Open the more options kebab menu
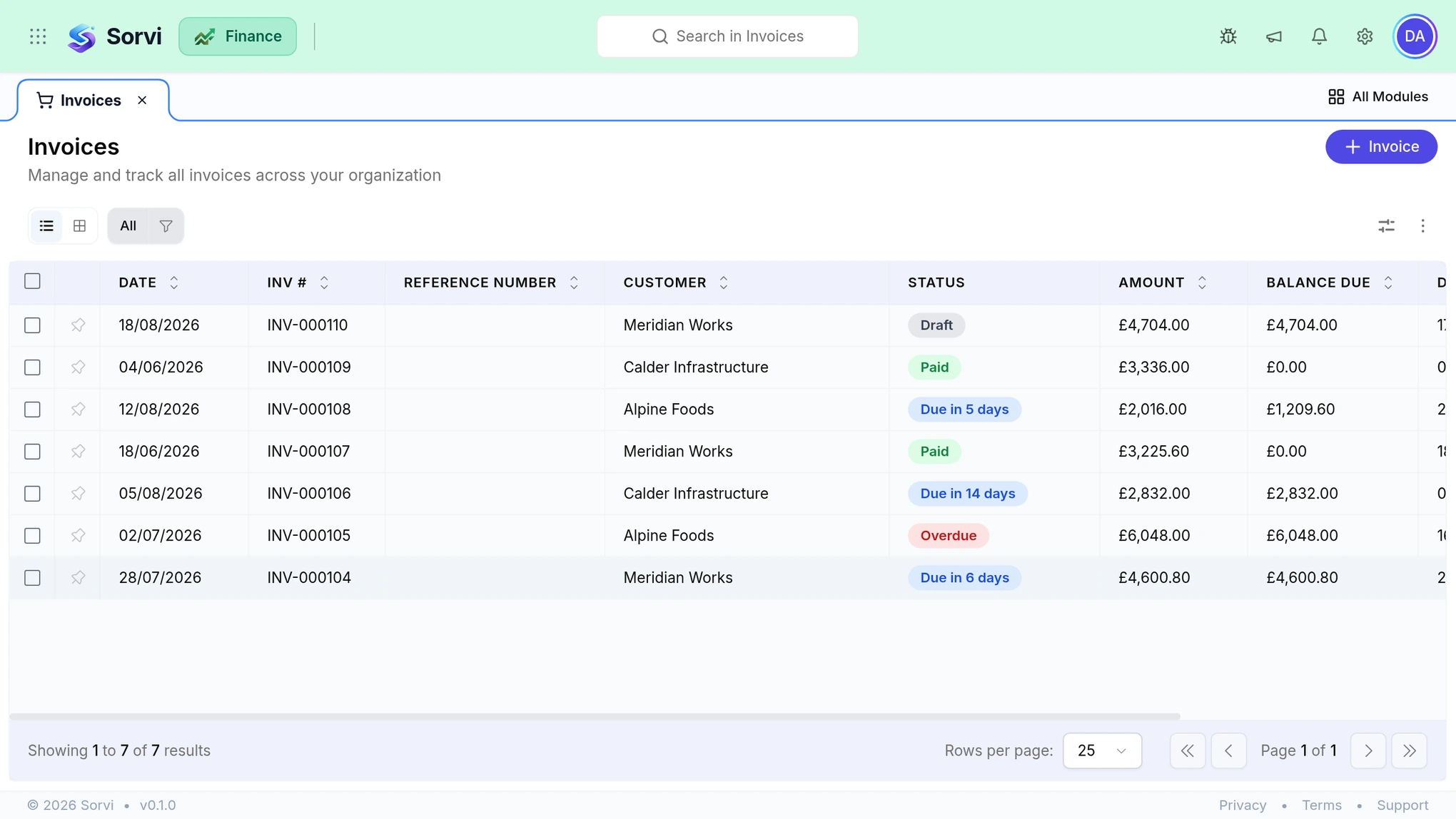This screenshot has width=1456, height=819. tap(1422, 226)
